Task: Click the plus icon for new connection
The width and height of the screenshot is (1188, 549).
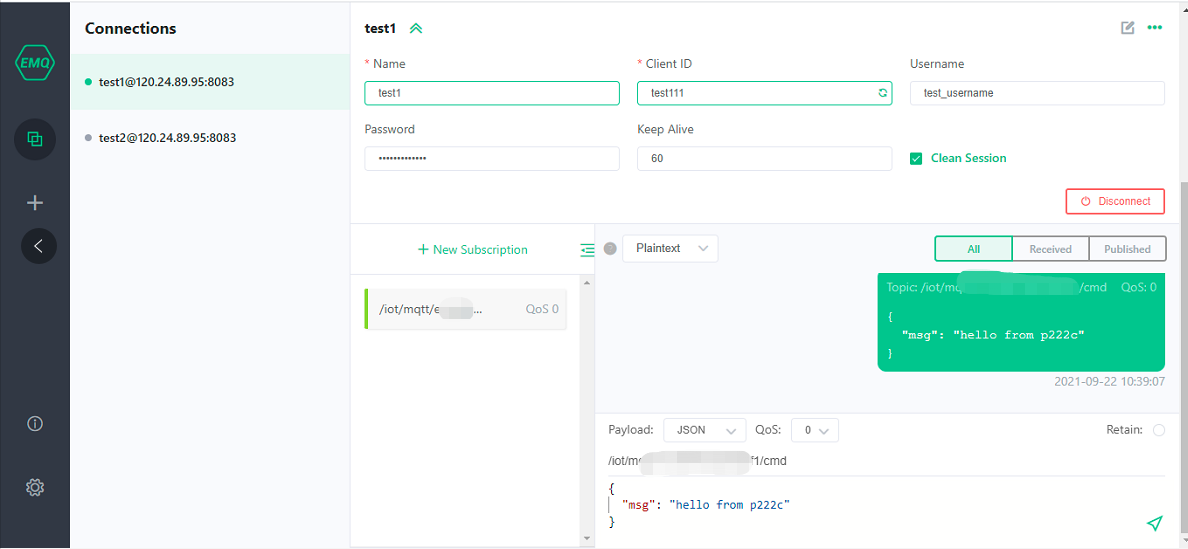Action: tap(35, 203)
